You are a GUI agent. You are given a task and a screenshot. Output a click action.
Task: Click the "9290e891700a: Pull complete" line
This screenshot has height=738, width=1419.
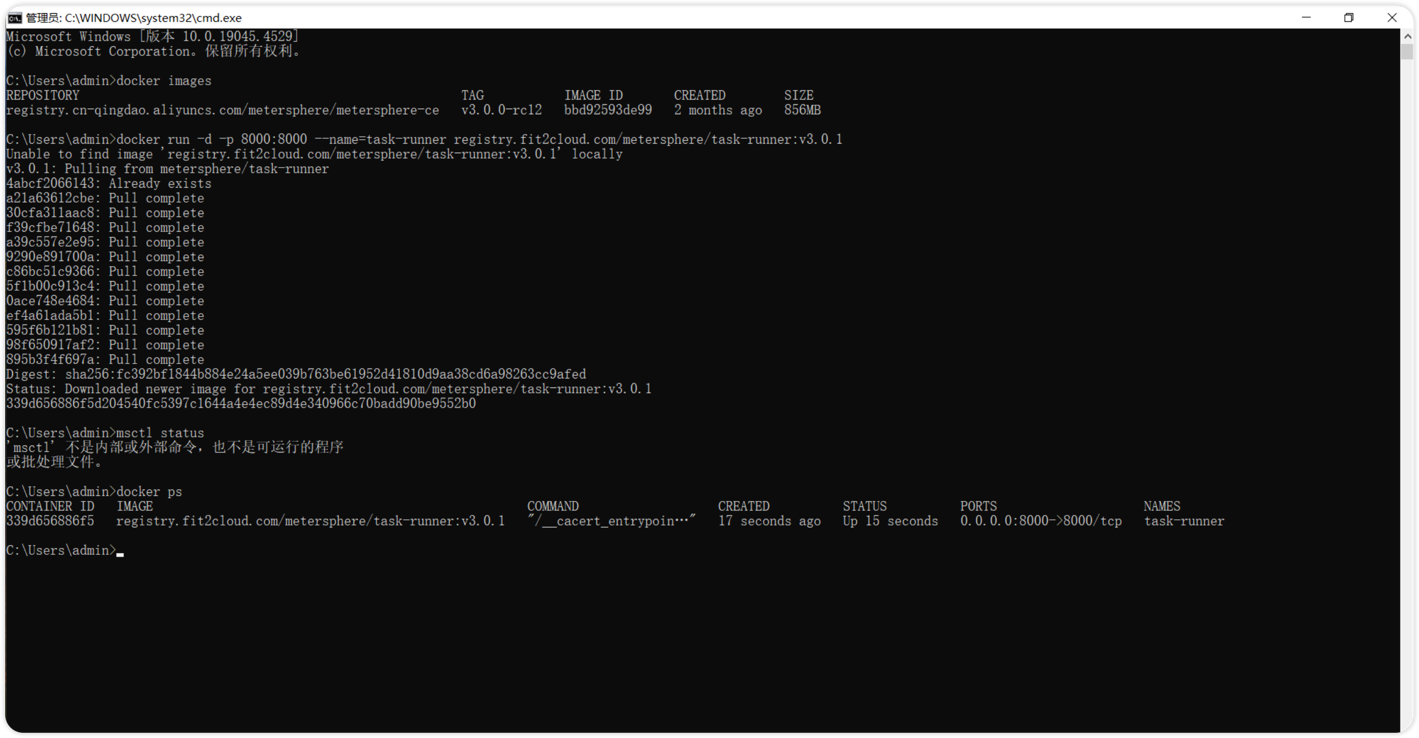105,257
